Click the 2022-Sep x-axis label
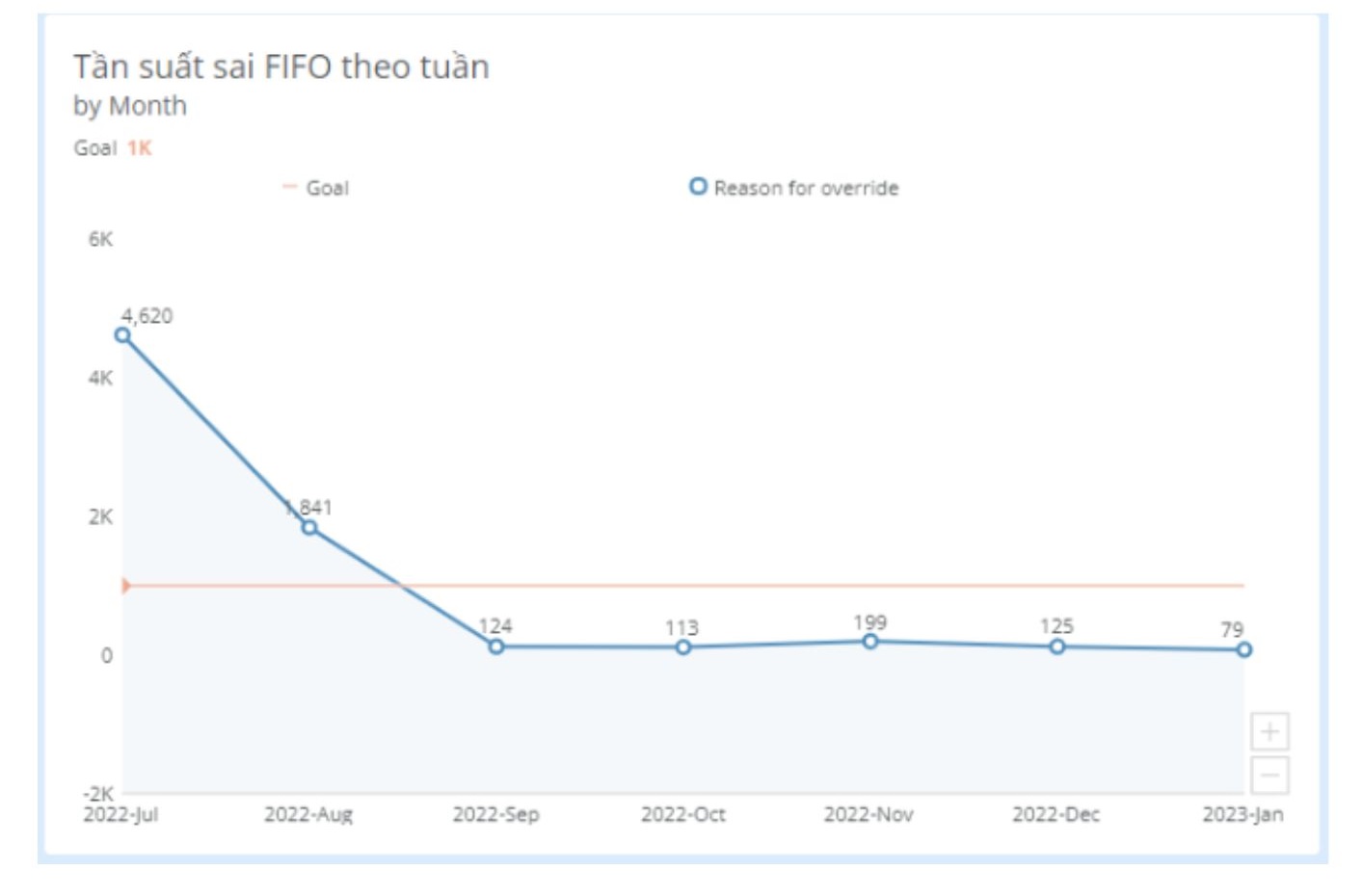The height and width of the screenshot is (896, 1363). point(495,815)
